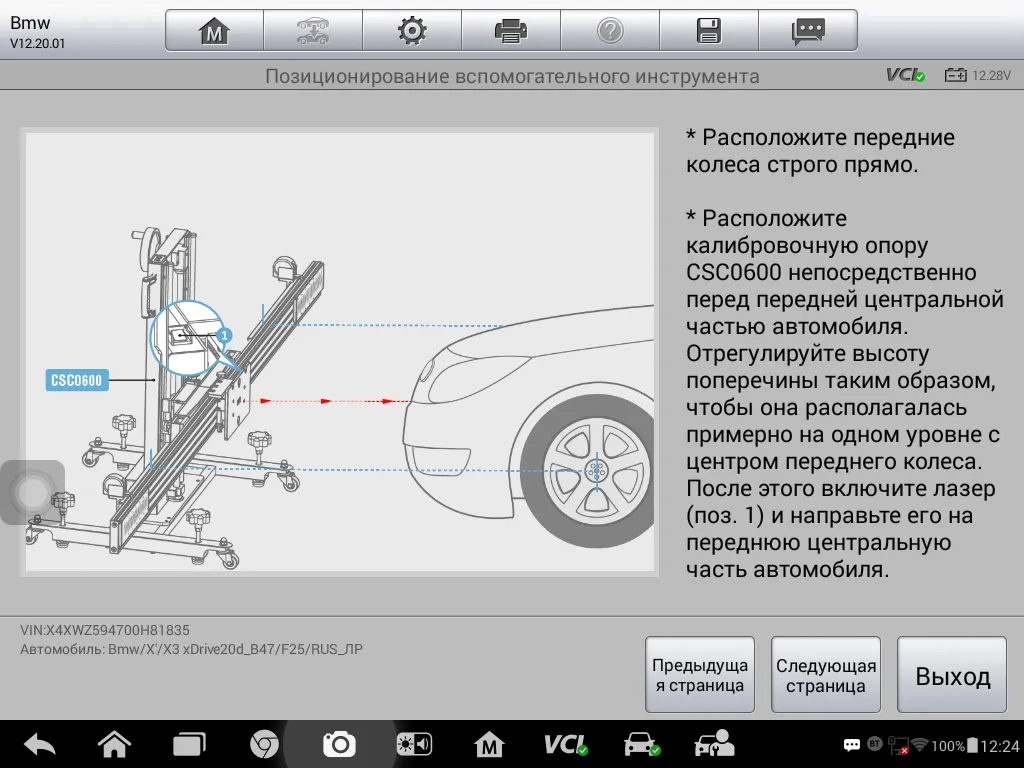
Task: Tap Wi-Fi signal status icon
Action: coord(920,744)
